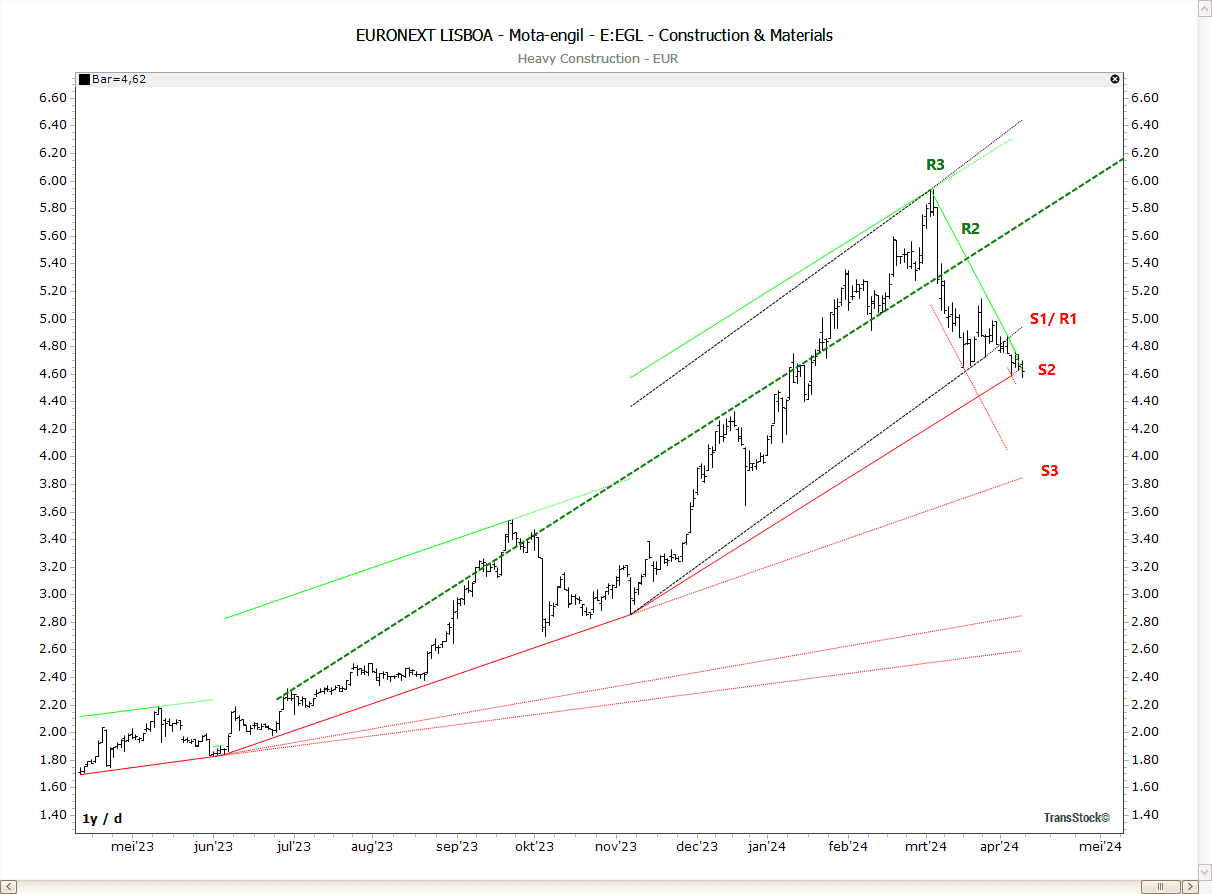Click the mei'23 date axis label
The height and width of the screenshot is (894, 1212).
132,847
